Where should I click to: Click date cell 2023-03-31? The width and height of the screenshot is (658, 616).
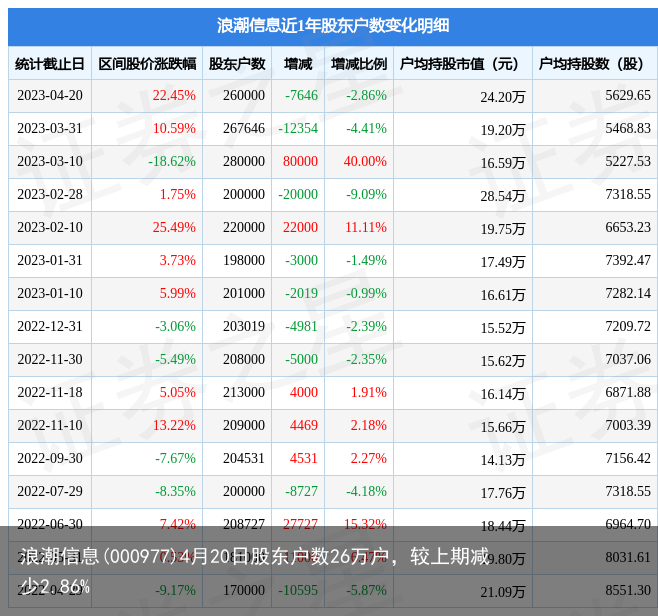(x=50, y=128)
